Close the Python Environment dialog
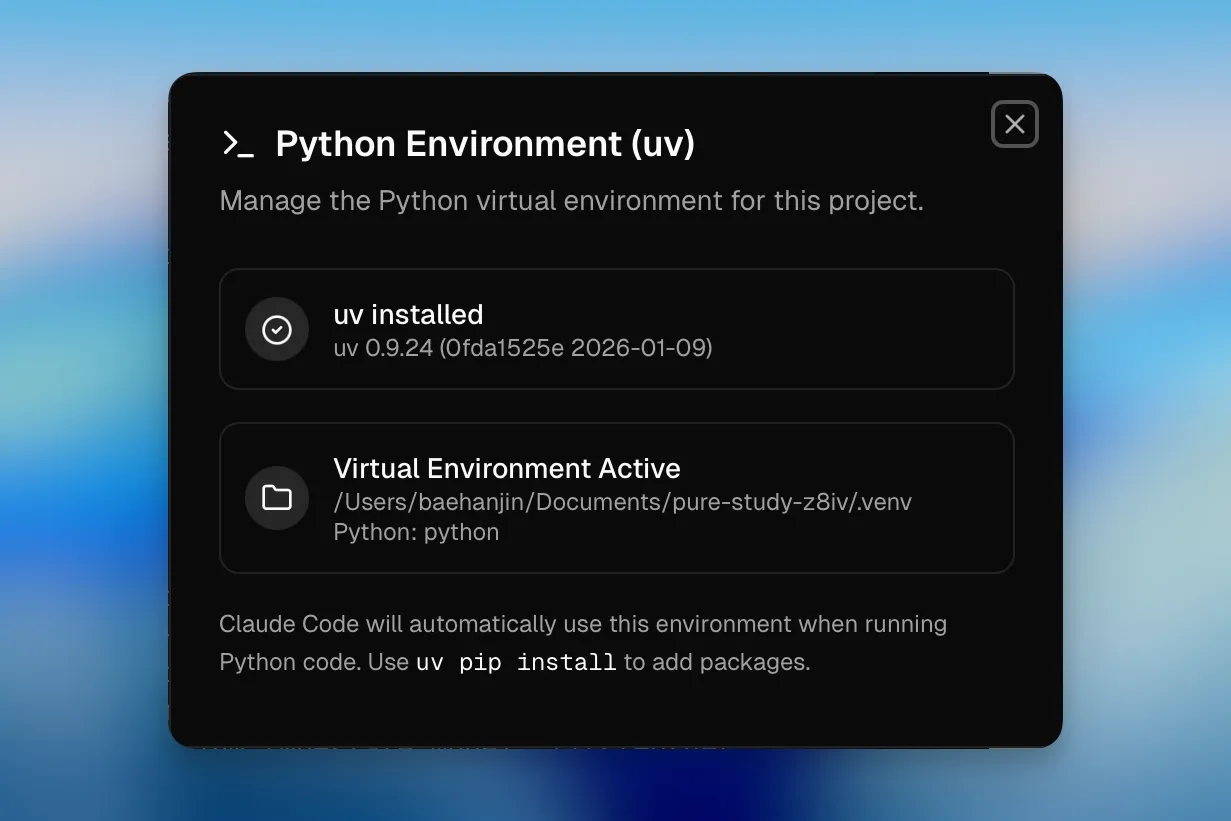1231x821 pixels. point(1014,124)
